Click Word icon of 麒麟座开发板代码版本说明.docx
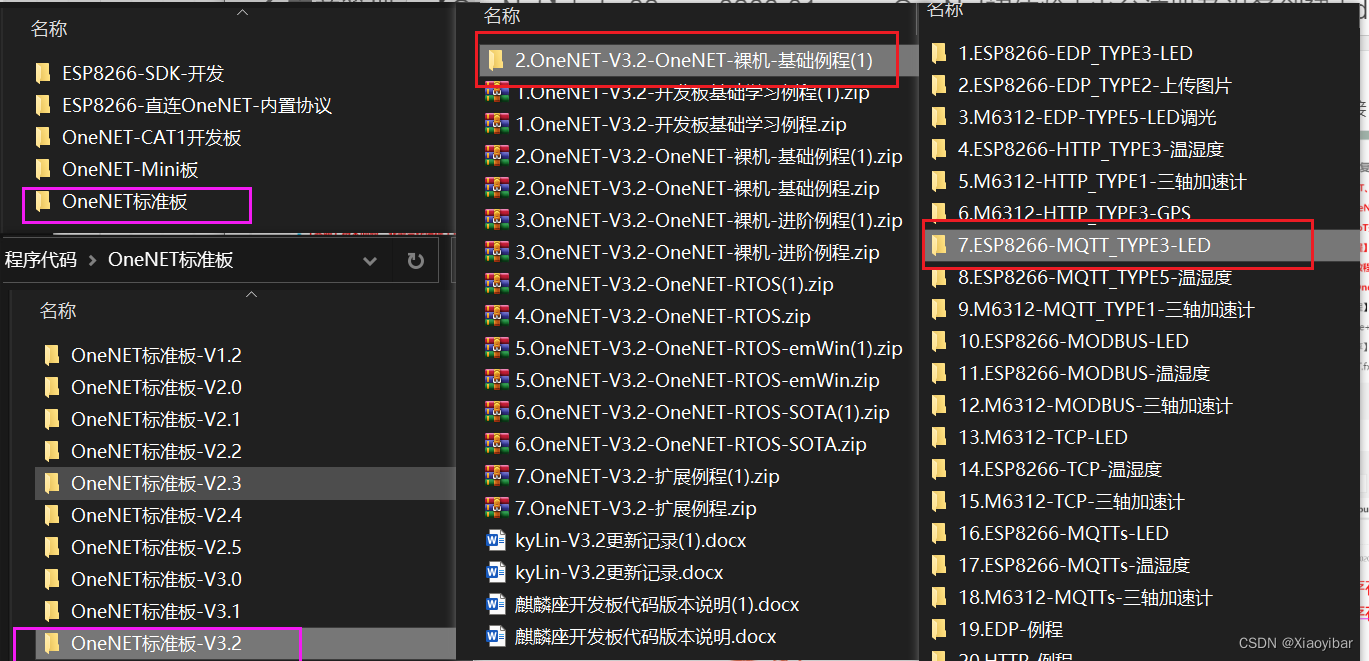This screenshot has width=1369, height=661. 496,636
